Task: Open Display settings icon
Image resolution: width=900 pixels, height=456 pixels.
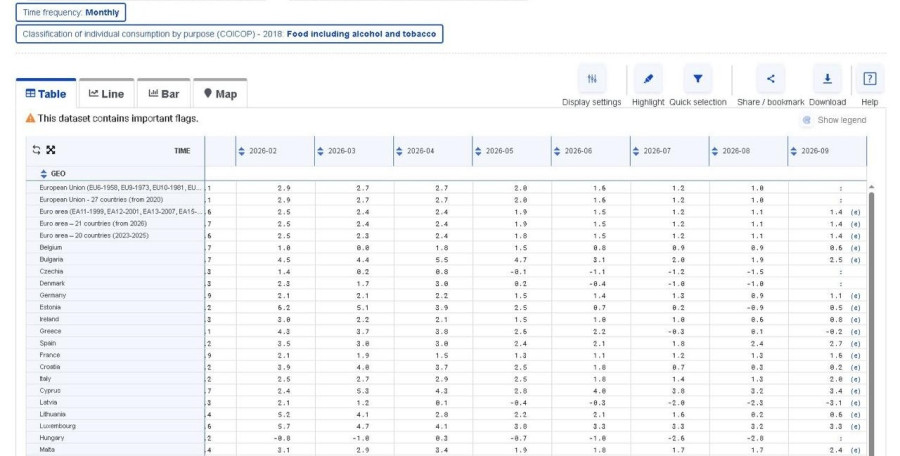Action: [x=592, y=79]
